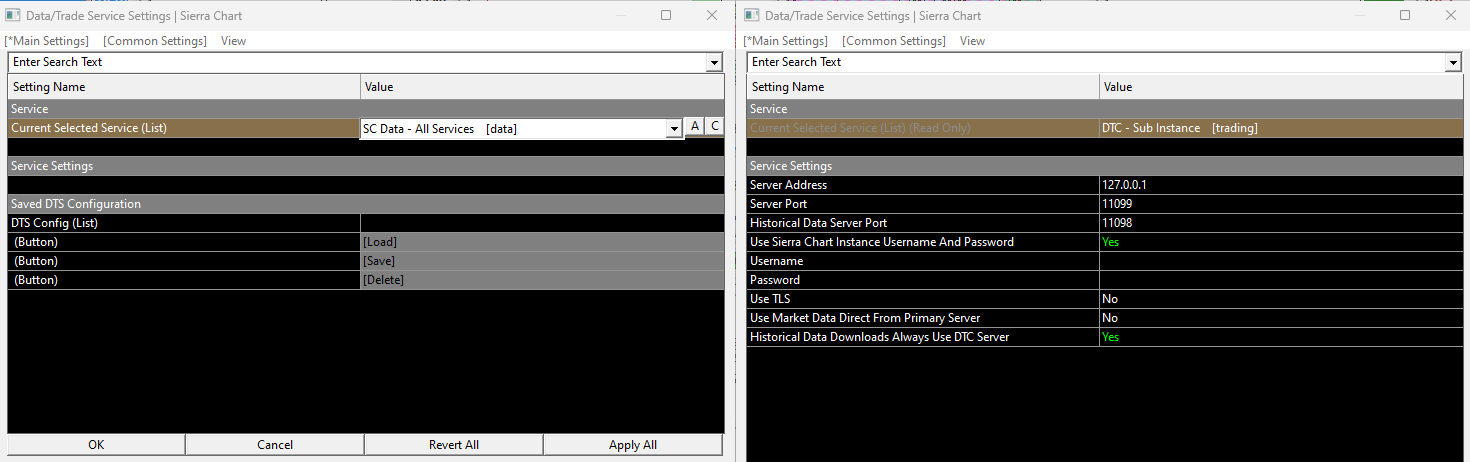Click the search text field in right window
The height and width of the screenshot is (462, 1470).
(x=1096, y=62)
